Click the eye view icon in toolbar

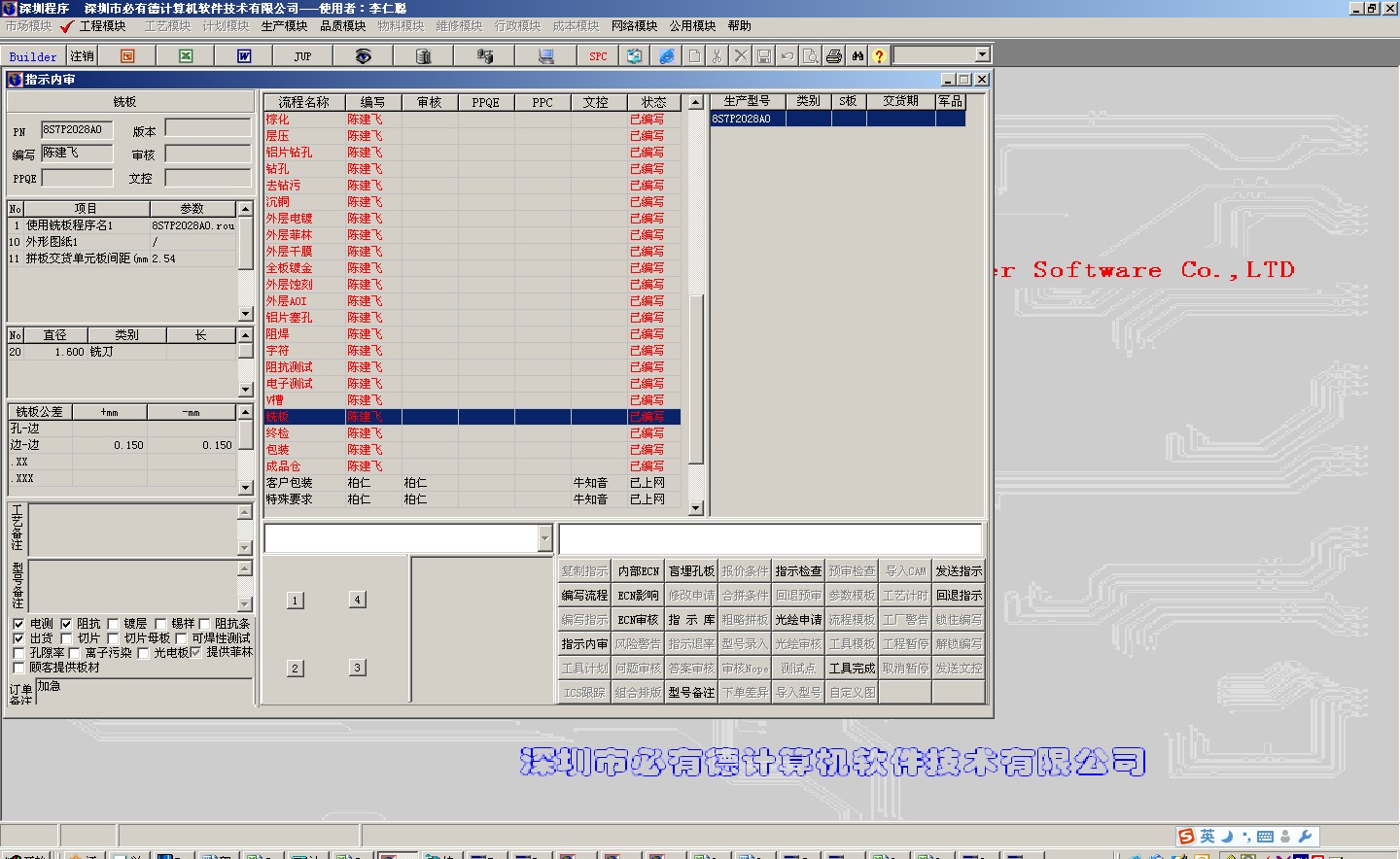click(x=363, y=56)
